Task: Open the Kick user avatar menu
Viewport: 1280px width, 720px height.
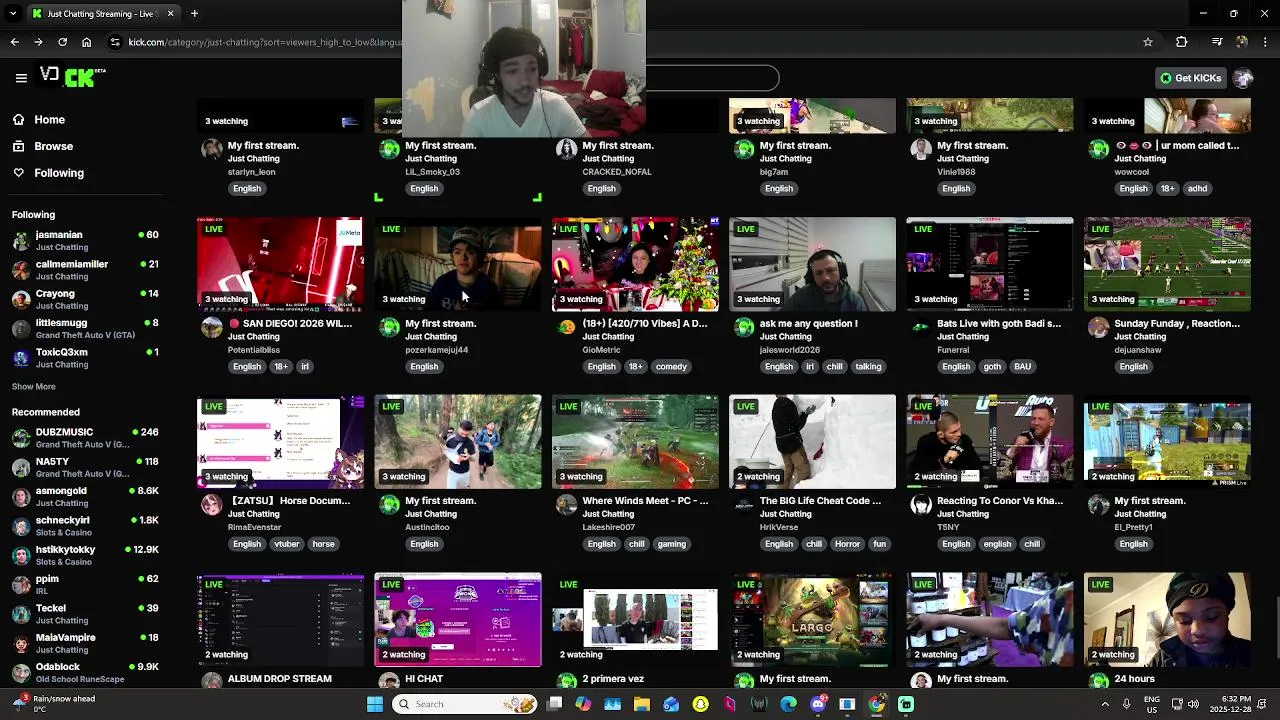Action: coord(1243,78)
